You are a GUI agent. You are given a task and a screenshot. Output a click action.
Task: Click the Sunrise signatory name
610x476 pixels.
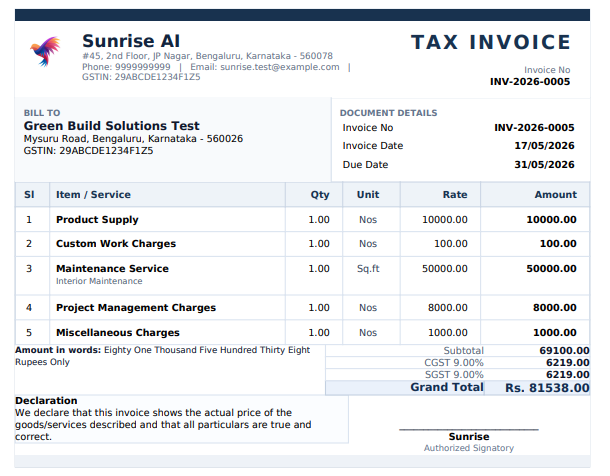(x=469, y=437)
